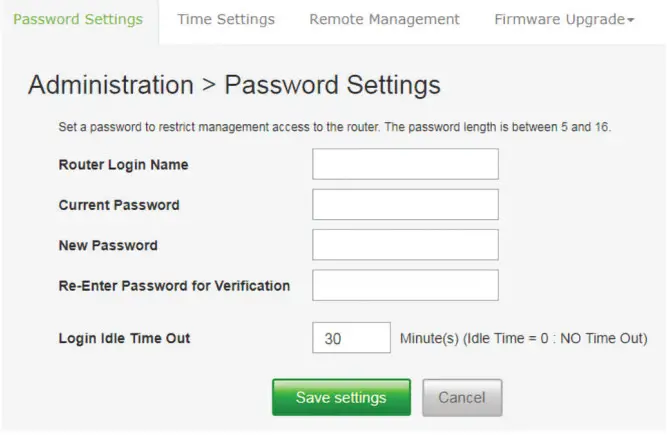Image resolution: width=671 pixels, height=435 pixels.
Task: Click the Re-Enter Password verification field
Action: [x=405, y=285]
